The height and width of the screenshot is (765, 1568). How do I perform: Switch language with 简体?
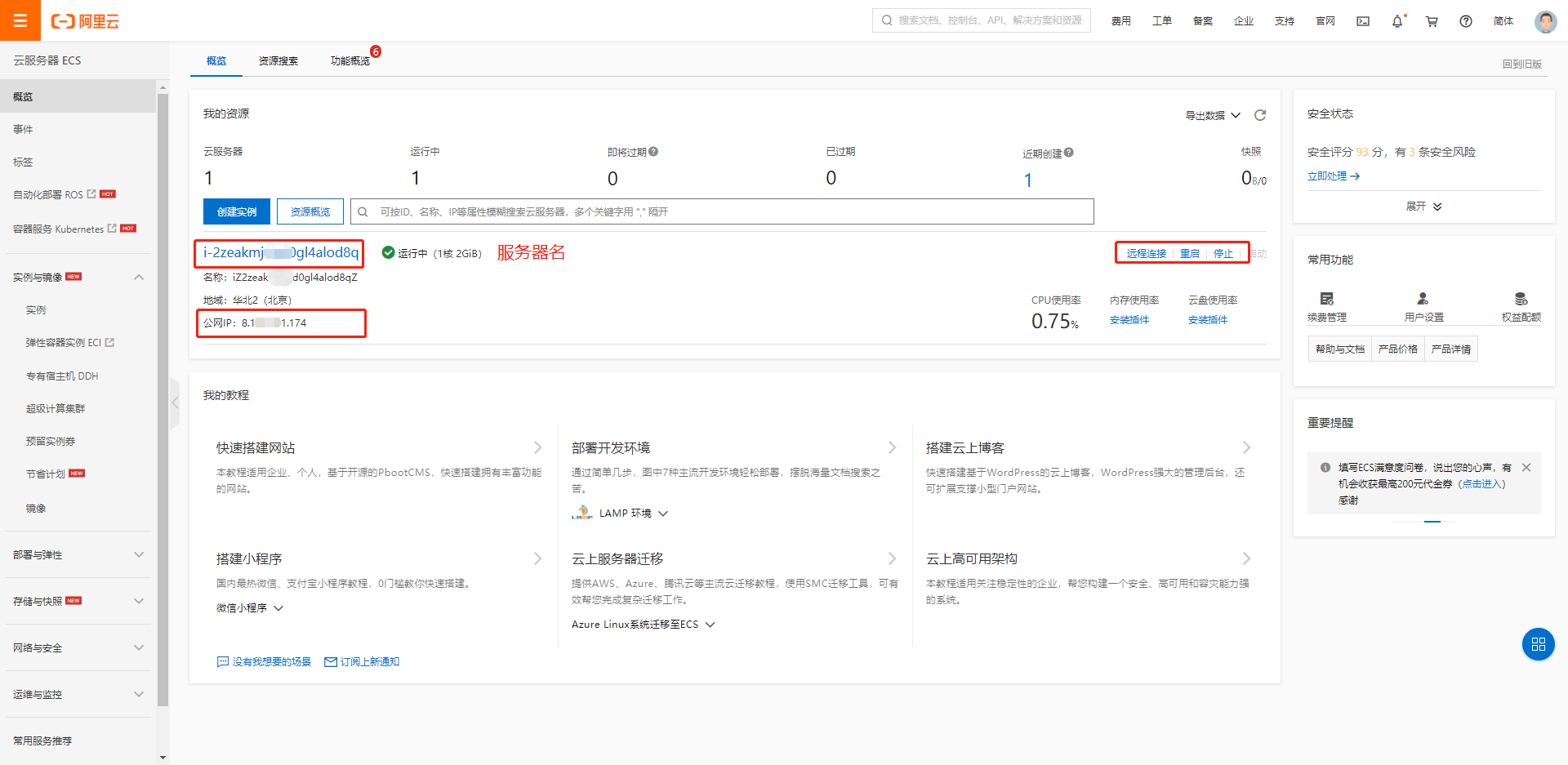click(x=1503, y=21)
